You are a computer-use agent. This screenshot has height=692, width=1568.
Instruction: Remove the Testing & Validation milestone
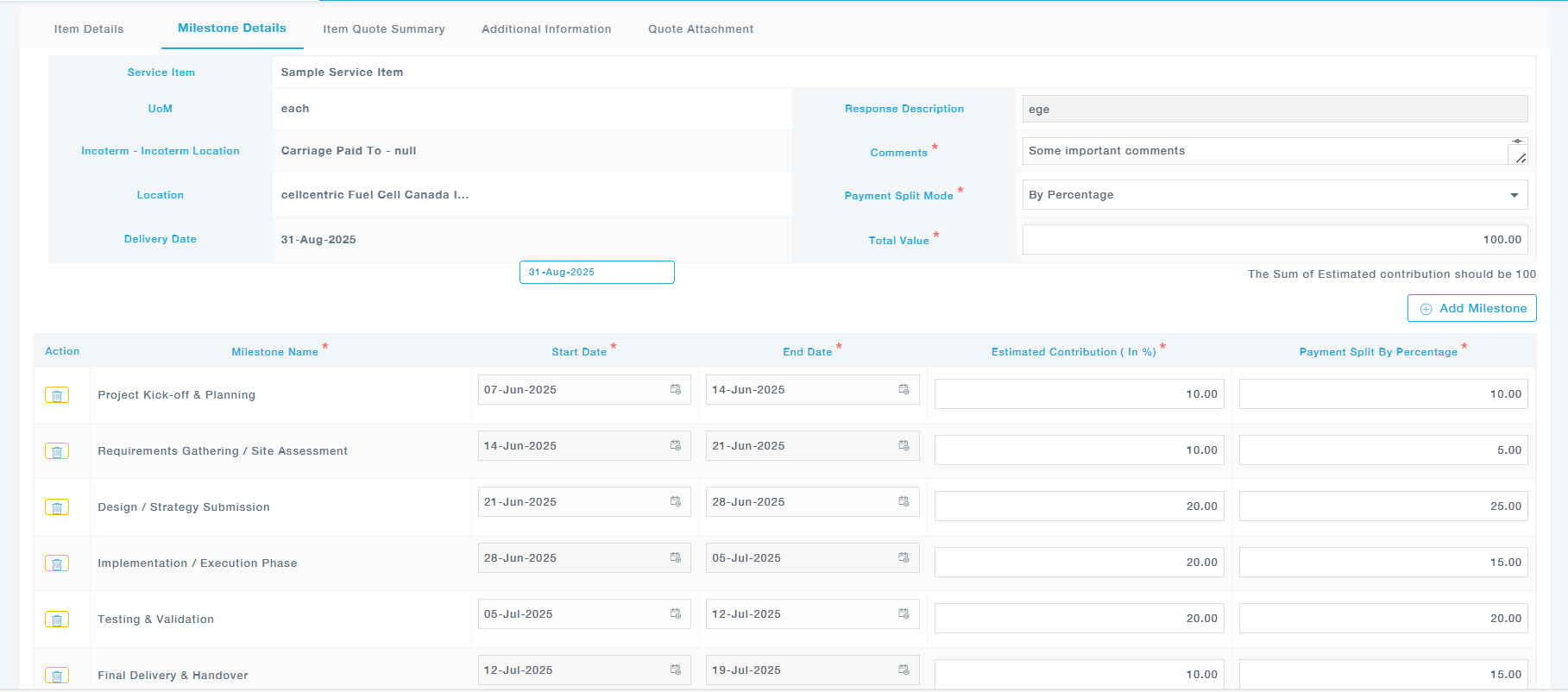pos(57,620)
